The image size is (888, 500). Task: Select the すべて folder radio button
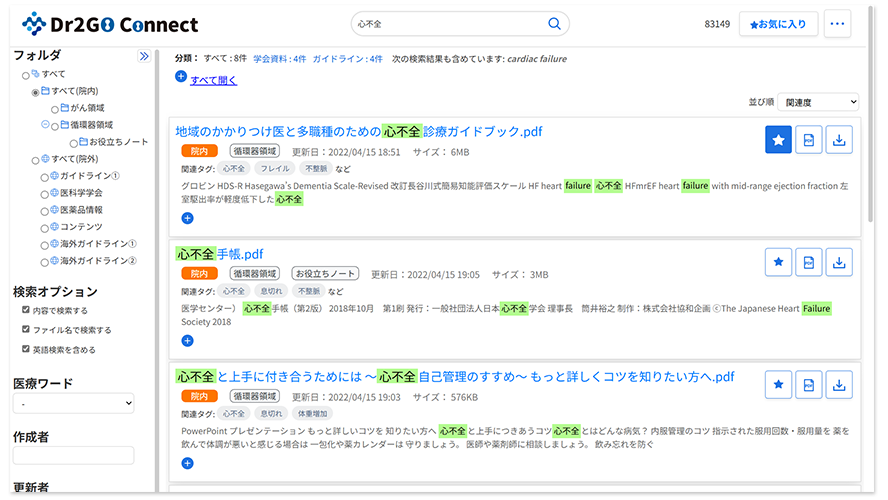pyautogui.click(x=25, y=75)
